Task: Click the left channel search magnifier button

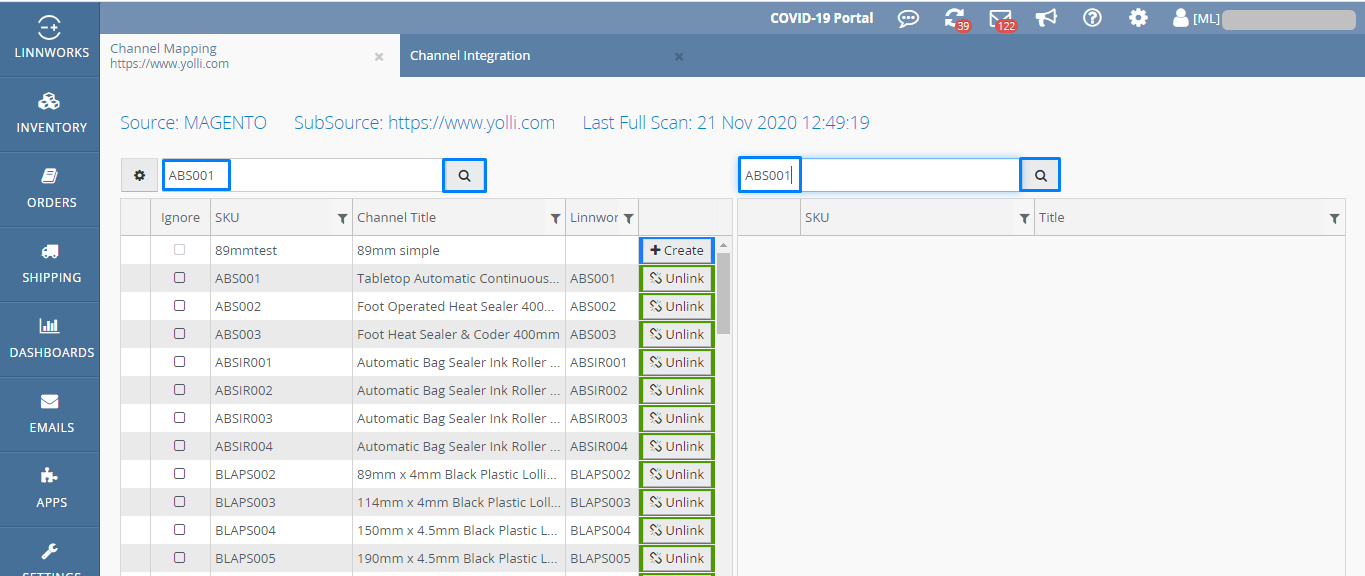Action: pyautogui.click(x=464, y=175)
